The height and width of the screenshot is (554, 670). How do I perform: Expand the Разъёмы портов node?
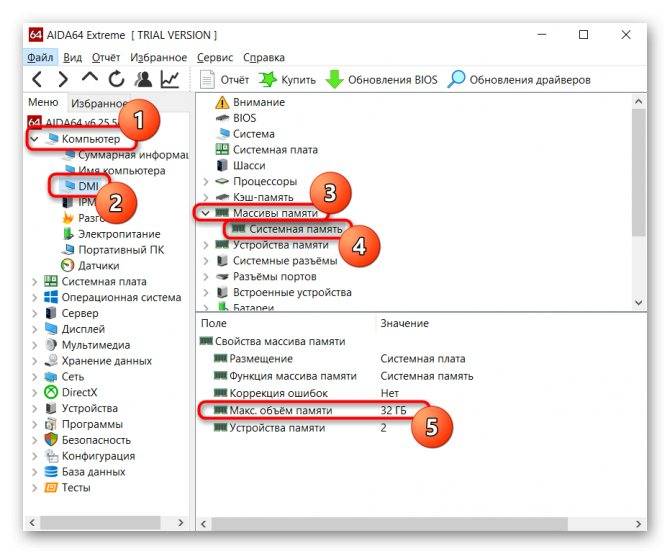pos(206,277)
